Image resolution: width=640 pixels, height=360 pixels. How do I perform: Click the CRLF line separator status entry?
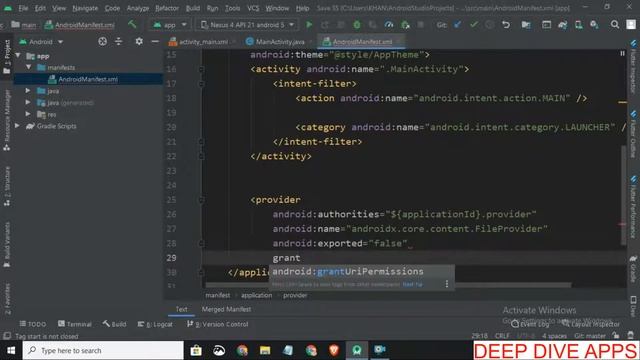502,336
